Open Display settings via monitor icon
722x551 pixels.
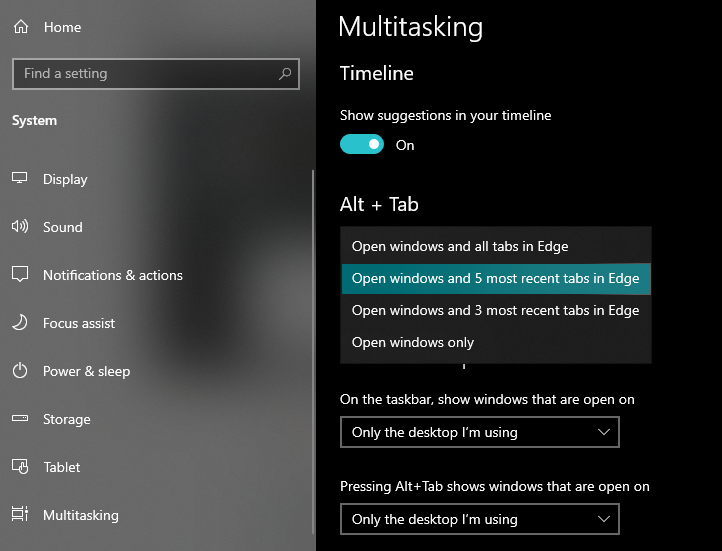(20, 179)
